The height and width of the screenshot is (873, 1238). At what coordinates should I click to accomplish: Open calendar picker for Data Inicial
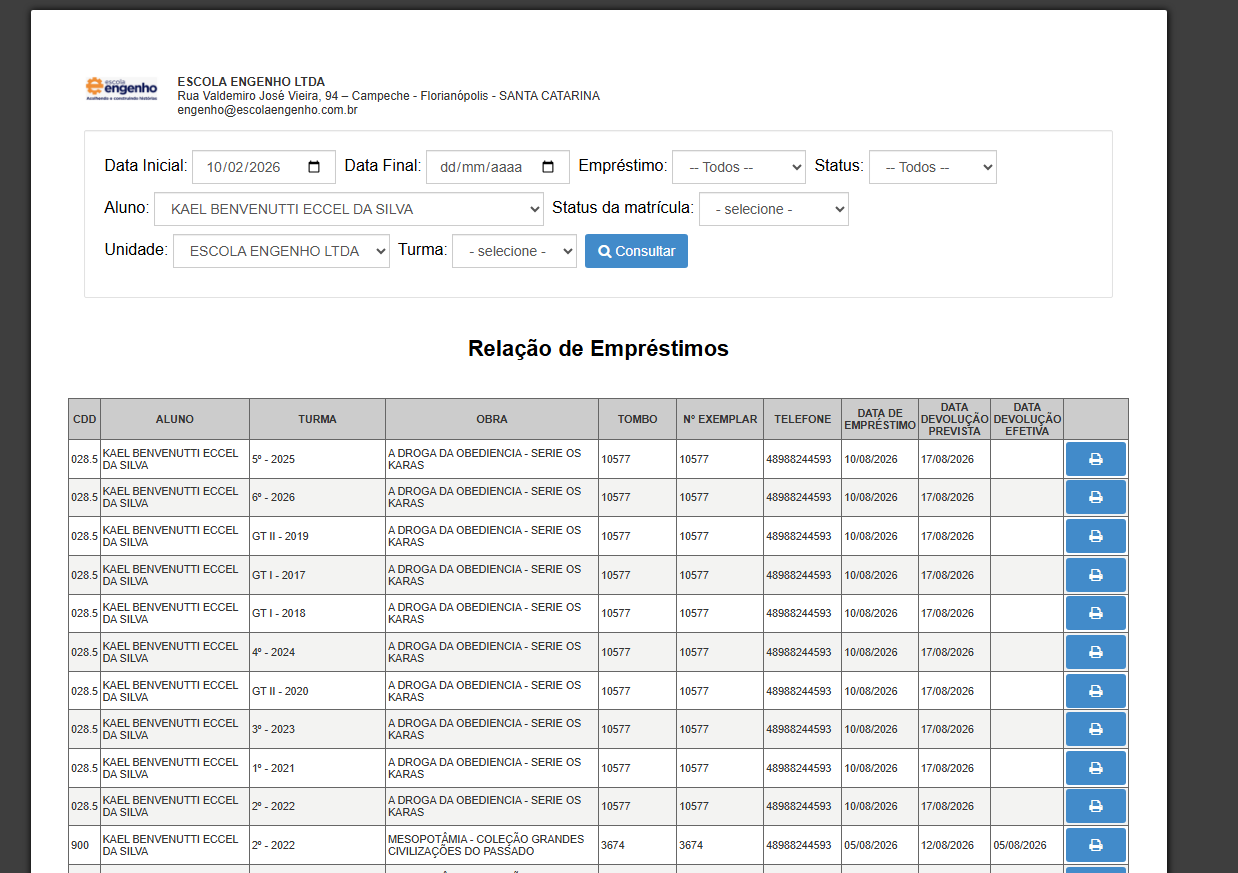click(x=314, y=167)
